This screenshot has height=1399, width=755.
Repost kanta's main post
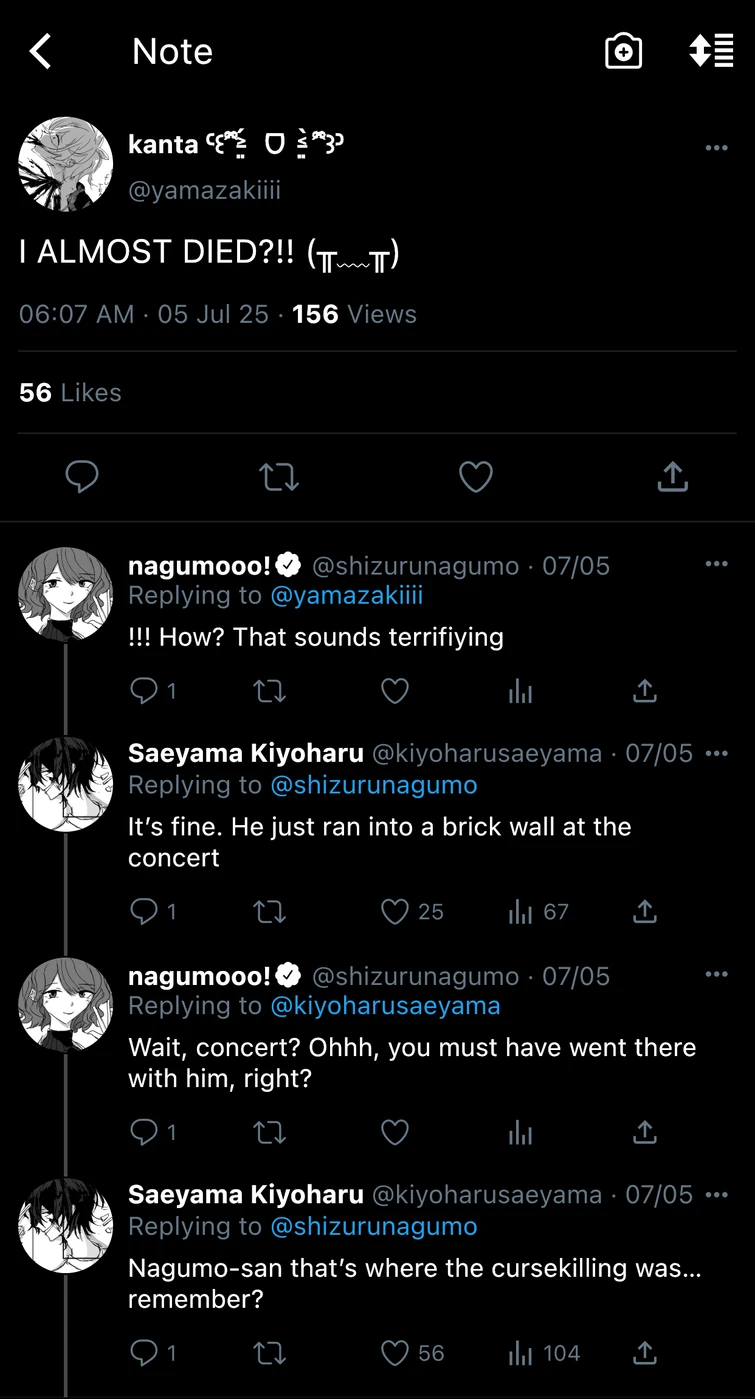click(x=279, y=477)
